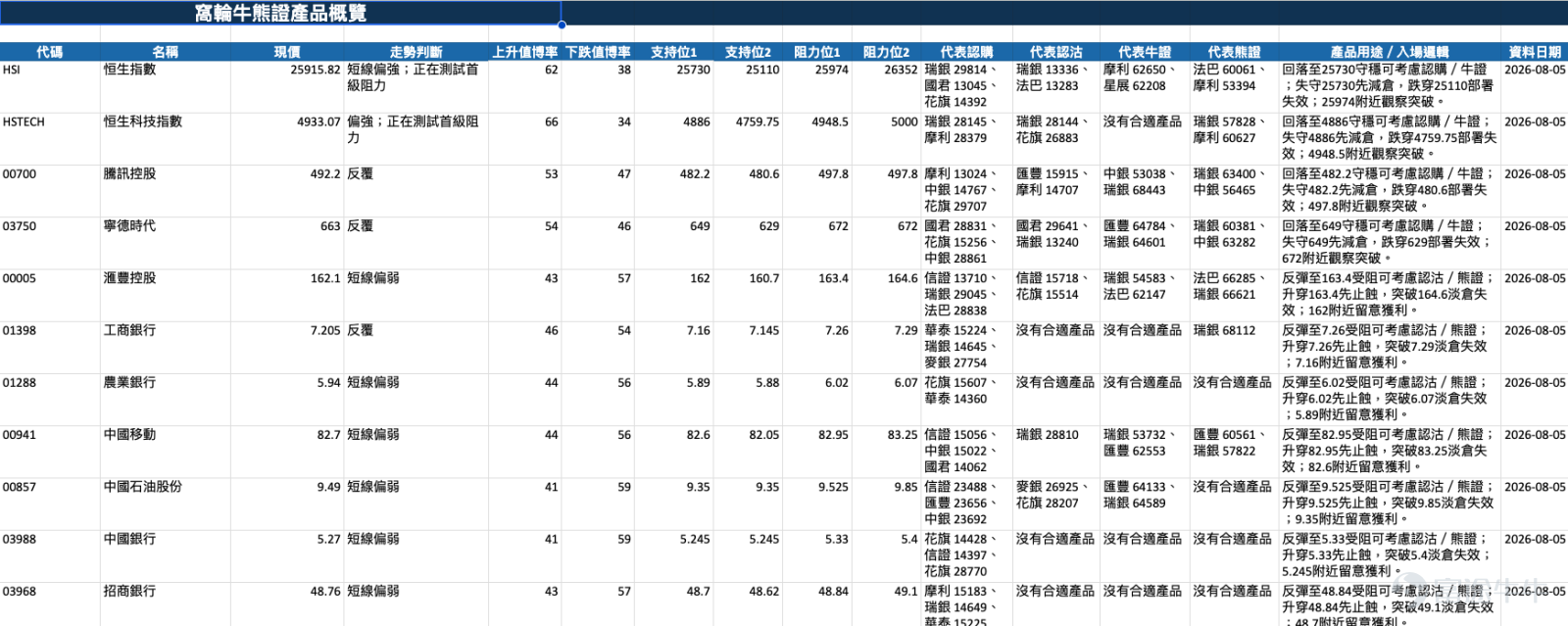Select the code cell 00857
The height and width of the screenshot is (626, 1568).
[x=50, y=504]
